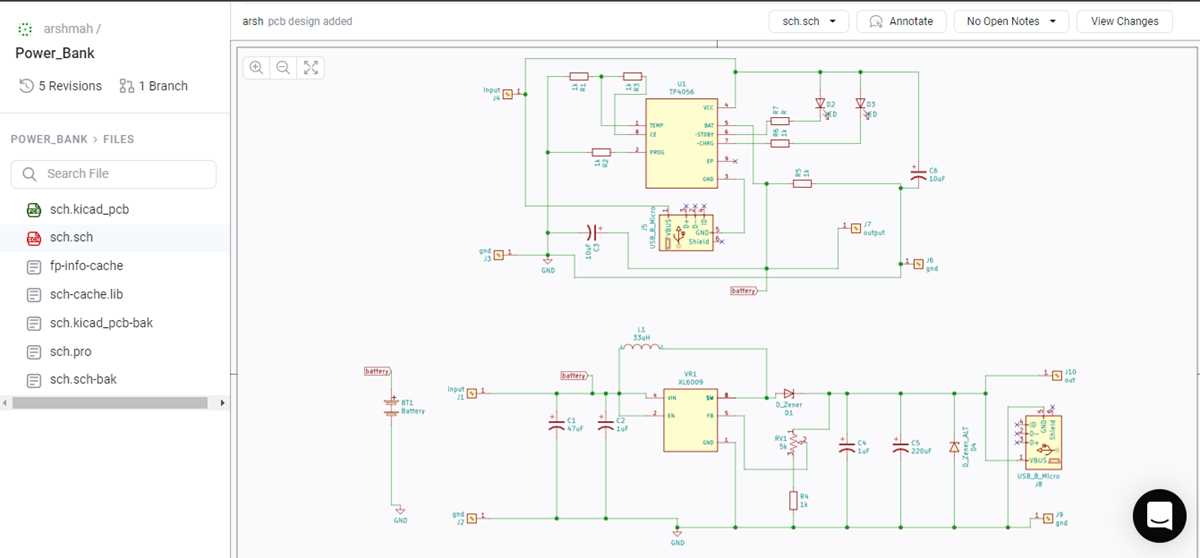
Task: Click the Search File input field
Action: (113, 174)
